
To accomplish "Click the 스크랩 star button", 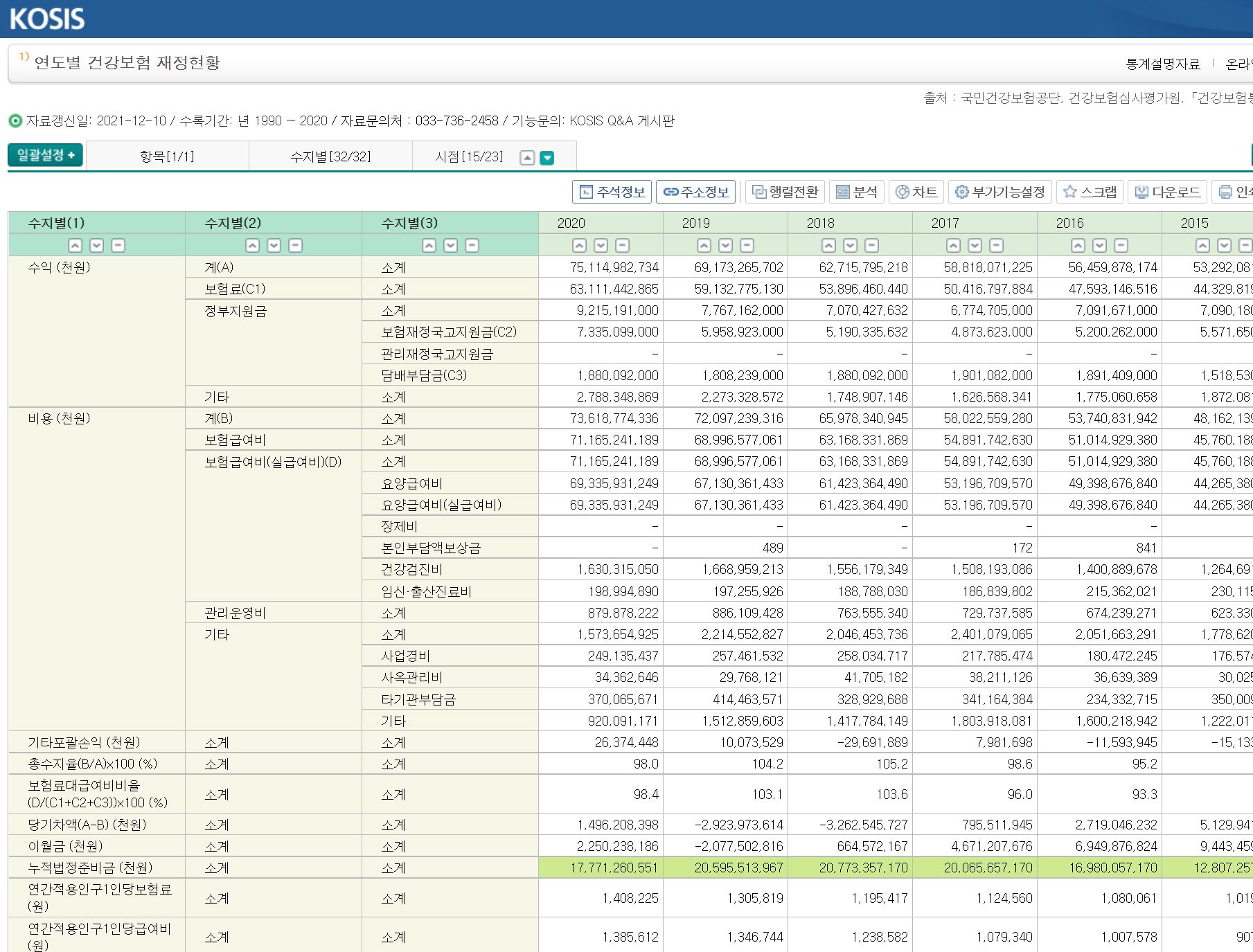I will click(1090, 192).
